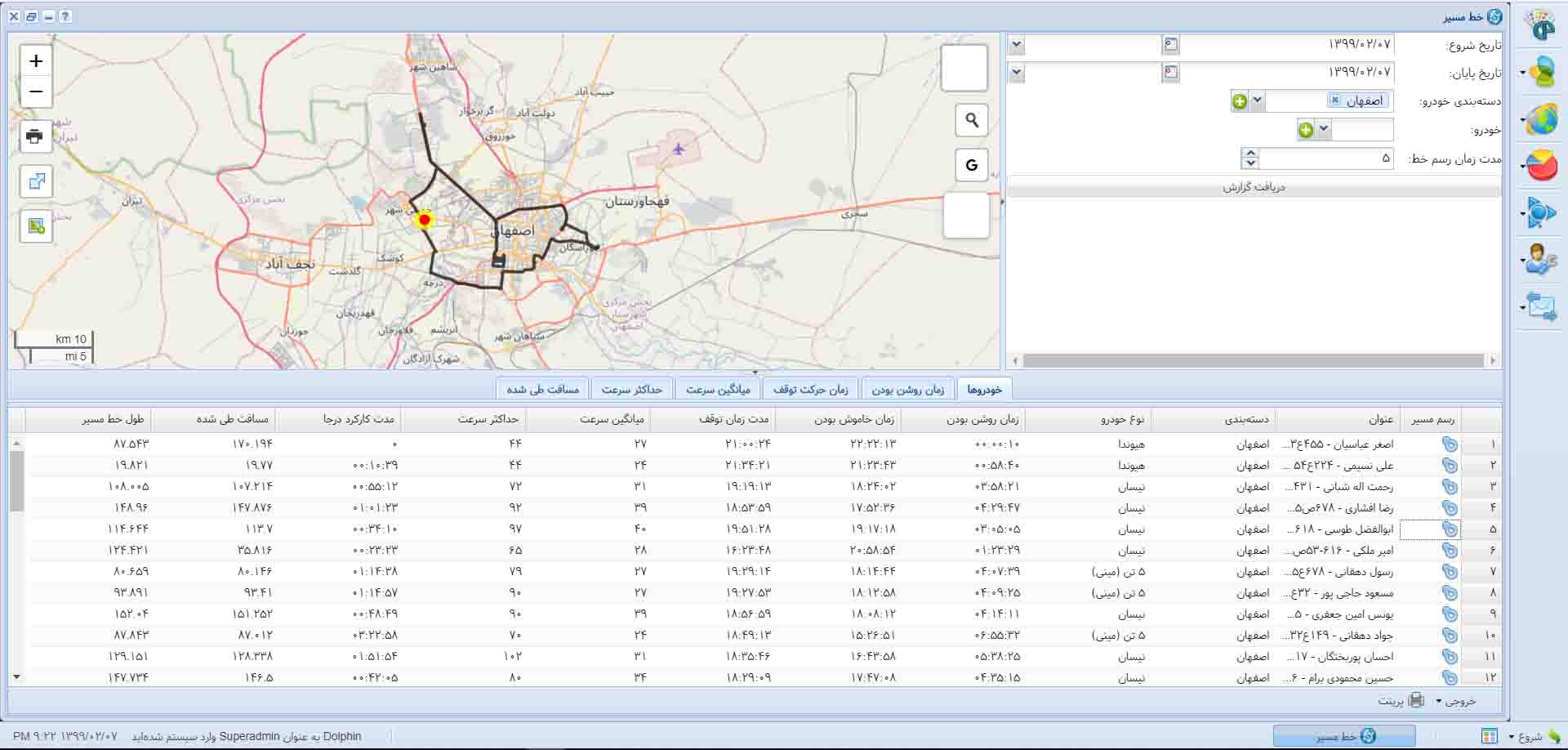The height and width of the screenshot is (750, 1568).
Task: Expand the start time dropdown
Action: (1016, 44)
